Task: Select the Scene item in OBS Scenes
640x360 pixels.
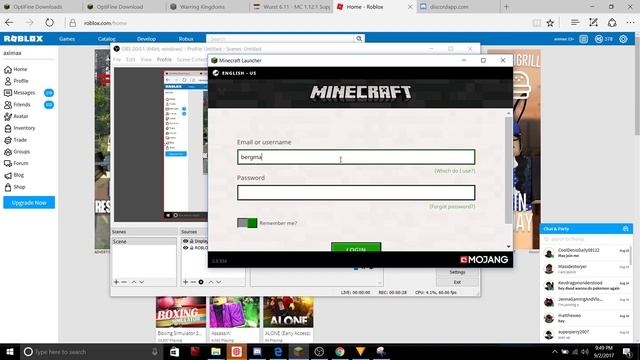Action: click(144, 242)
